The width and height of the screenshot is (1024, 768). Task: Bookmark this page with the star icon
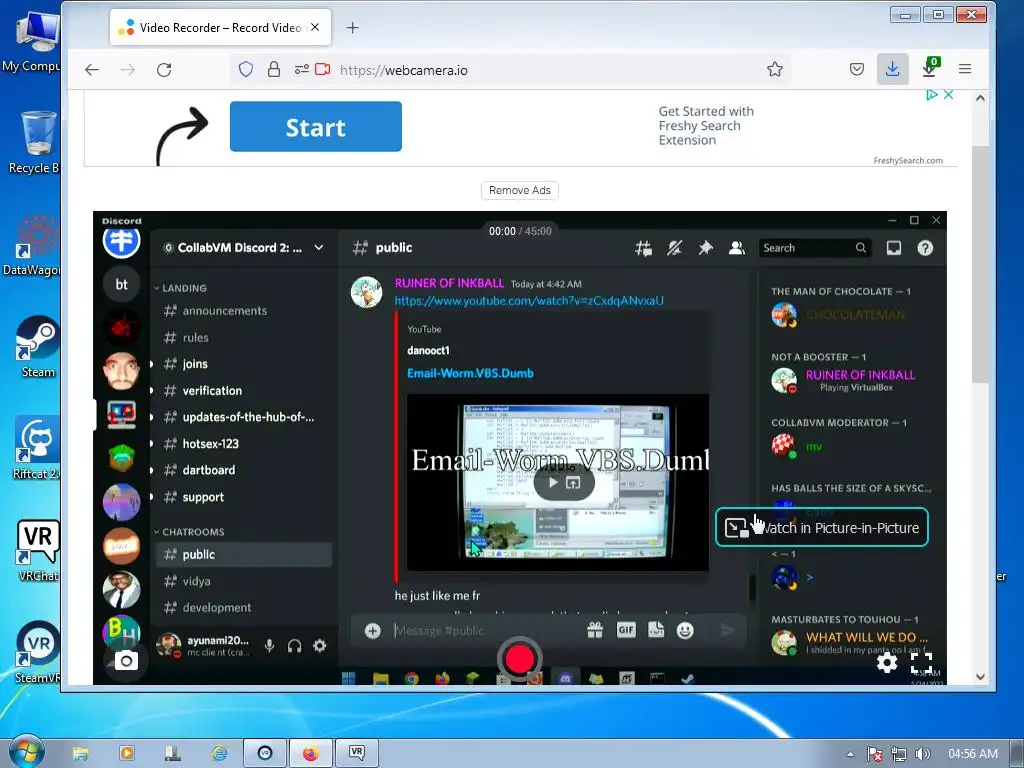(775, 69)
